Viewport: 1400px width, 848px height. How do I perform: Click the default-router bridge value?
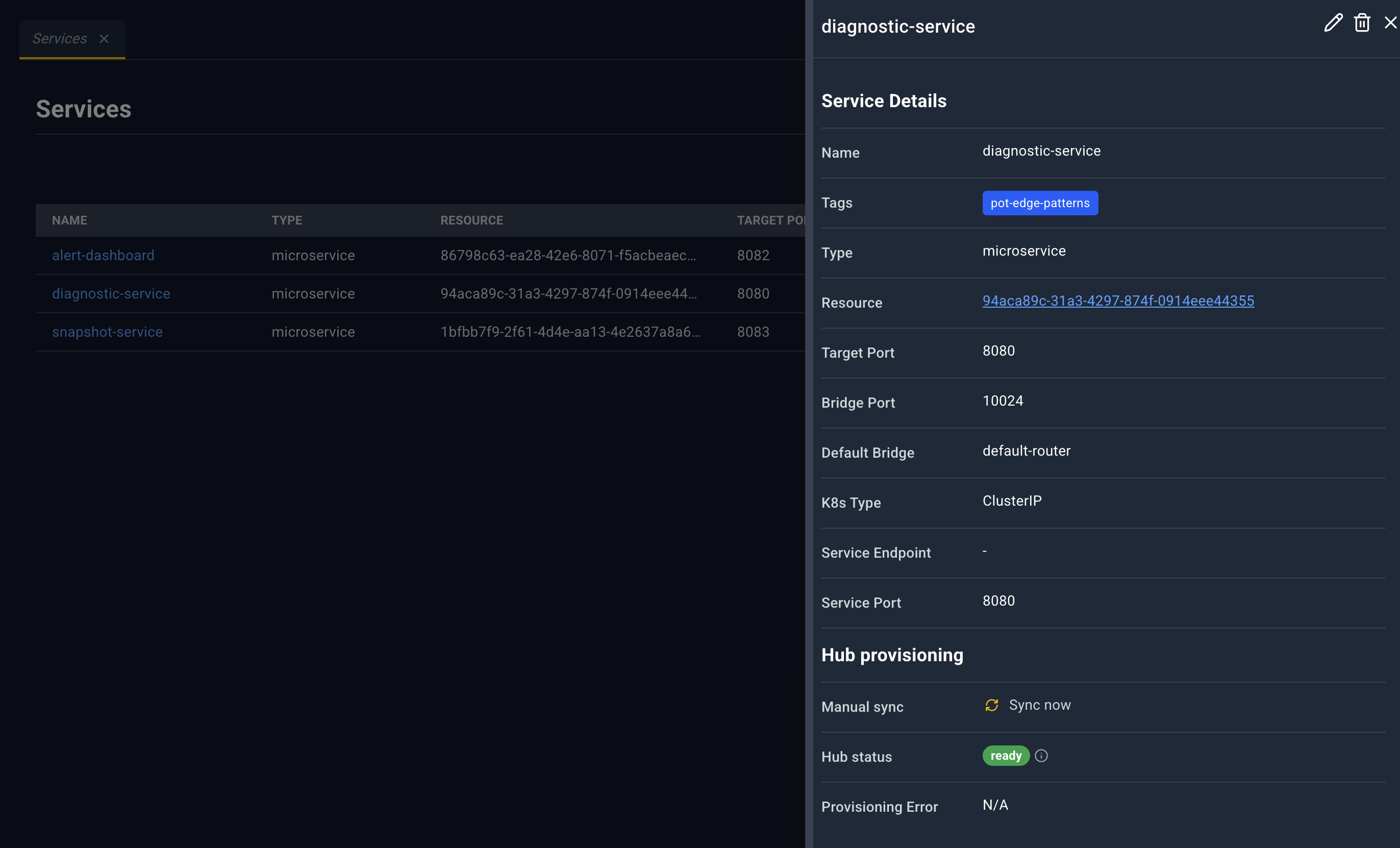click(1026, 451)
